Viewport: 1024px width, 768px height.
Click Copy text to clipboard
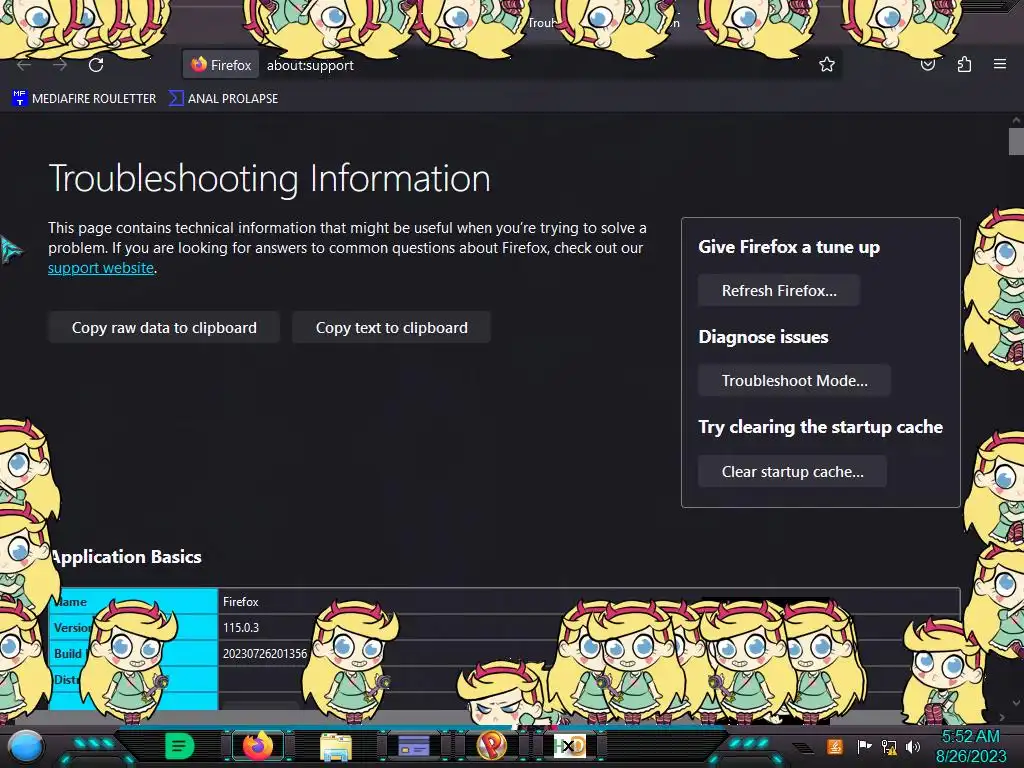[391, 327]
